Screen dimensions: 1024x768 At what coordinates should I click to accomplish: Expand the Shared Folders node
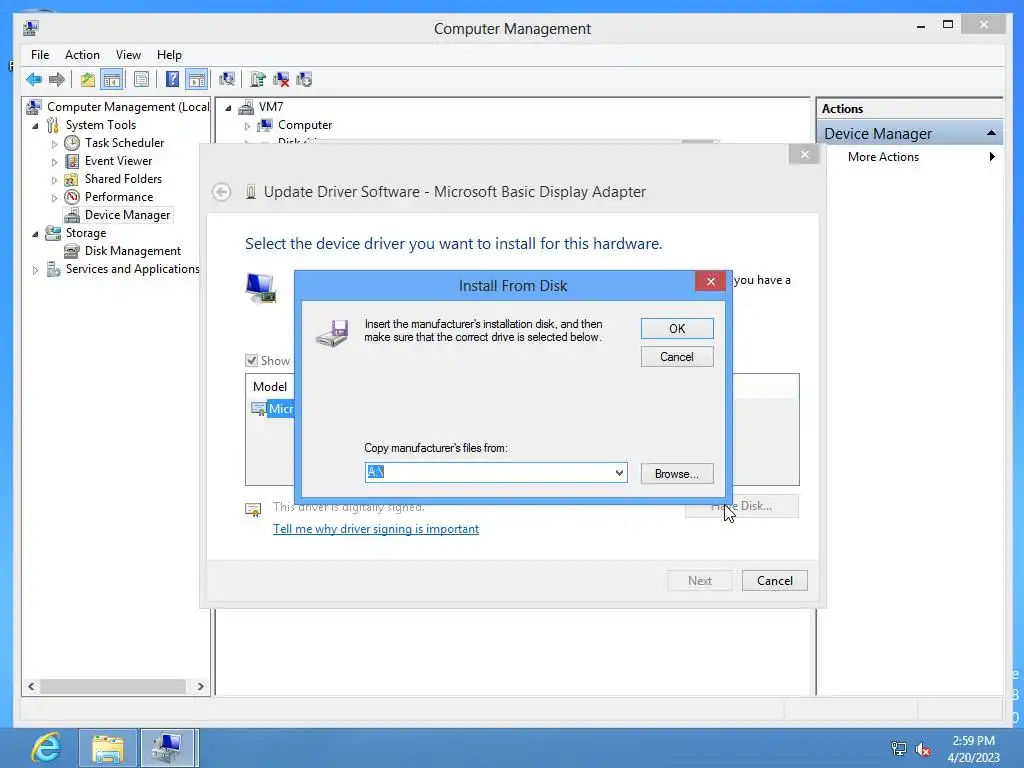pyautogui.click(x=54, y=180)
